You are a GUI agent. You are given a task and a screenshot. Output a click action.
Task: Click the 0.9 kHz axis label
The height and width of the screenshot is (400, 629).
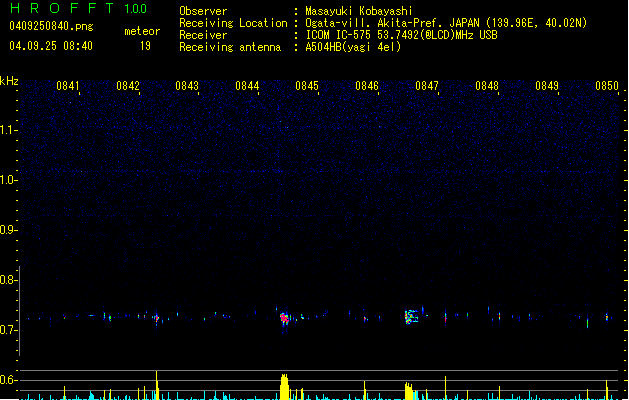8,230
